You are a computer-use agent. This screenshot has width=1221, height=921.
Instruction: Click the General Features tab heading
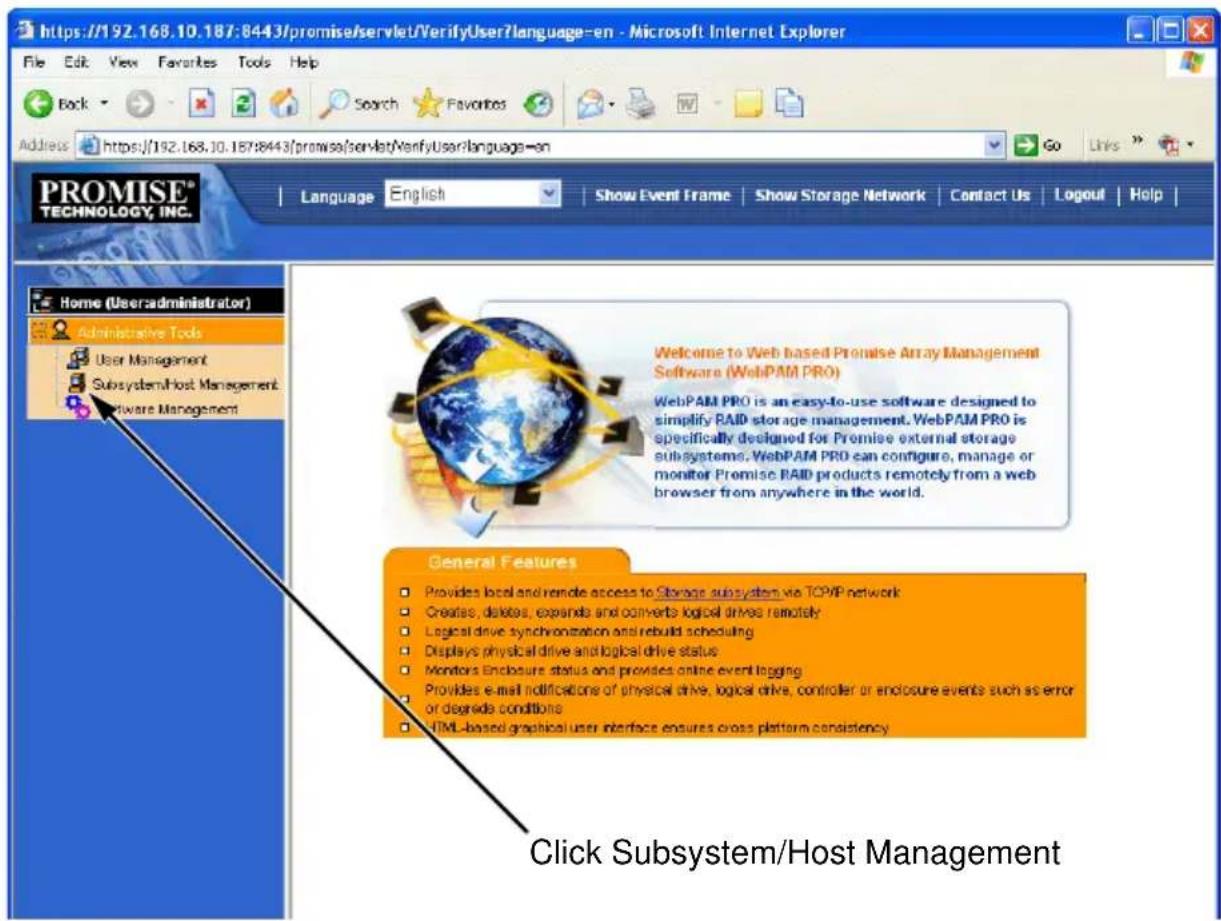[x=502, y=561]
